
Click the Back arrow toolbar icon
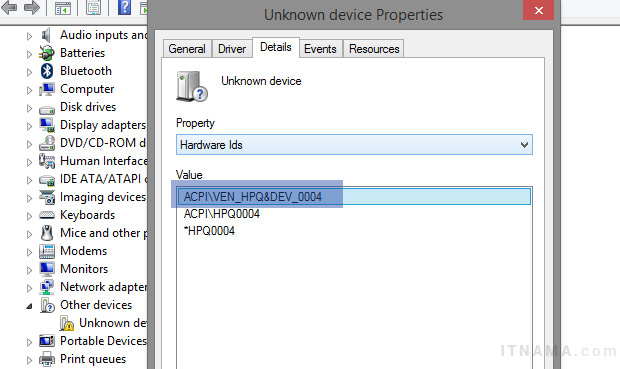(x=9, y=8)
